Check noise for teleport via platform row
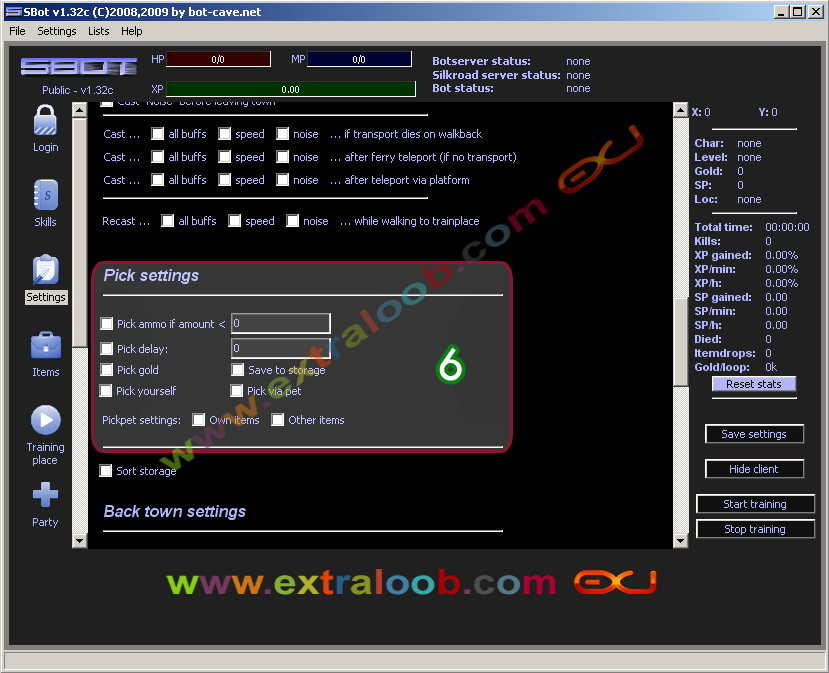The height and width of the screenshot is (673, 829). 283,180
